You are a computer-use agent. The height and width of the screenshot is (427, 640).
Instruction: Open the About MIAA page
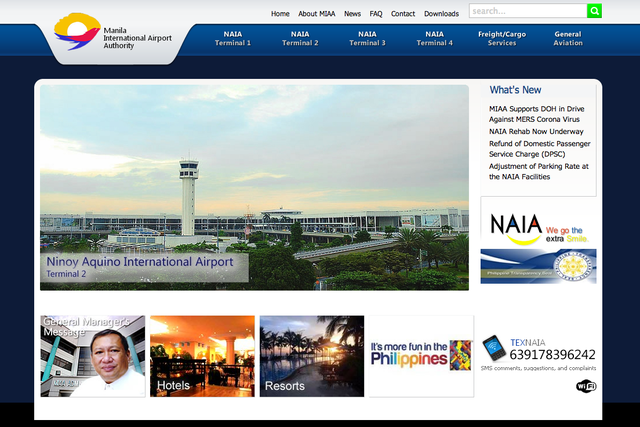(x=316, y=13)
